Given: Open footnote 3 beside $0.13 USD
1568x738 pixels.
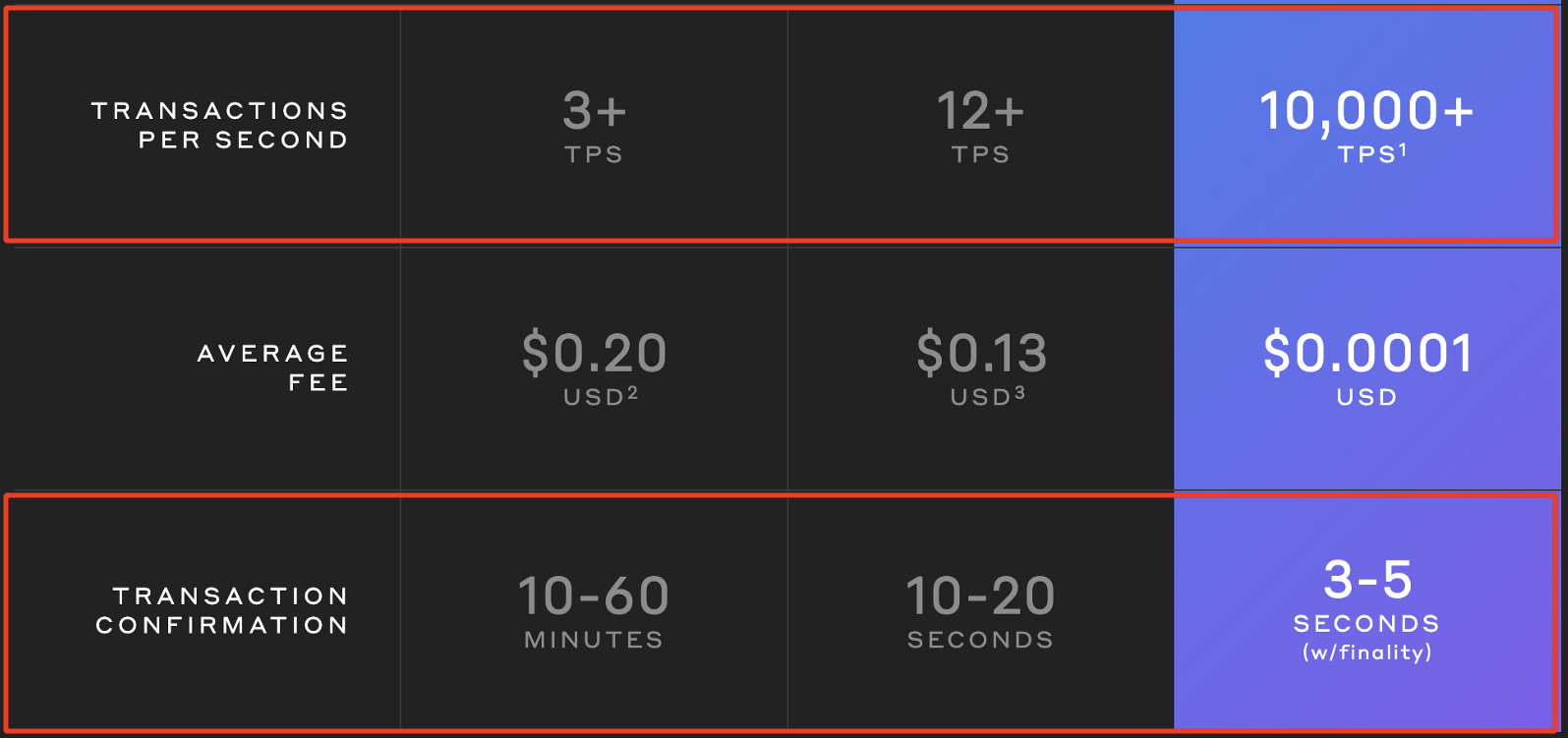Looking at the screenshot, I should click(x=1019, y=393).
